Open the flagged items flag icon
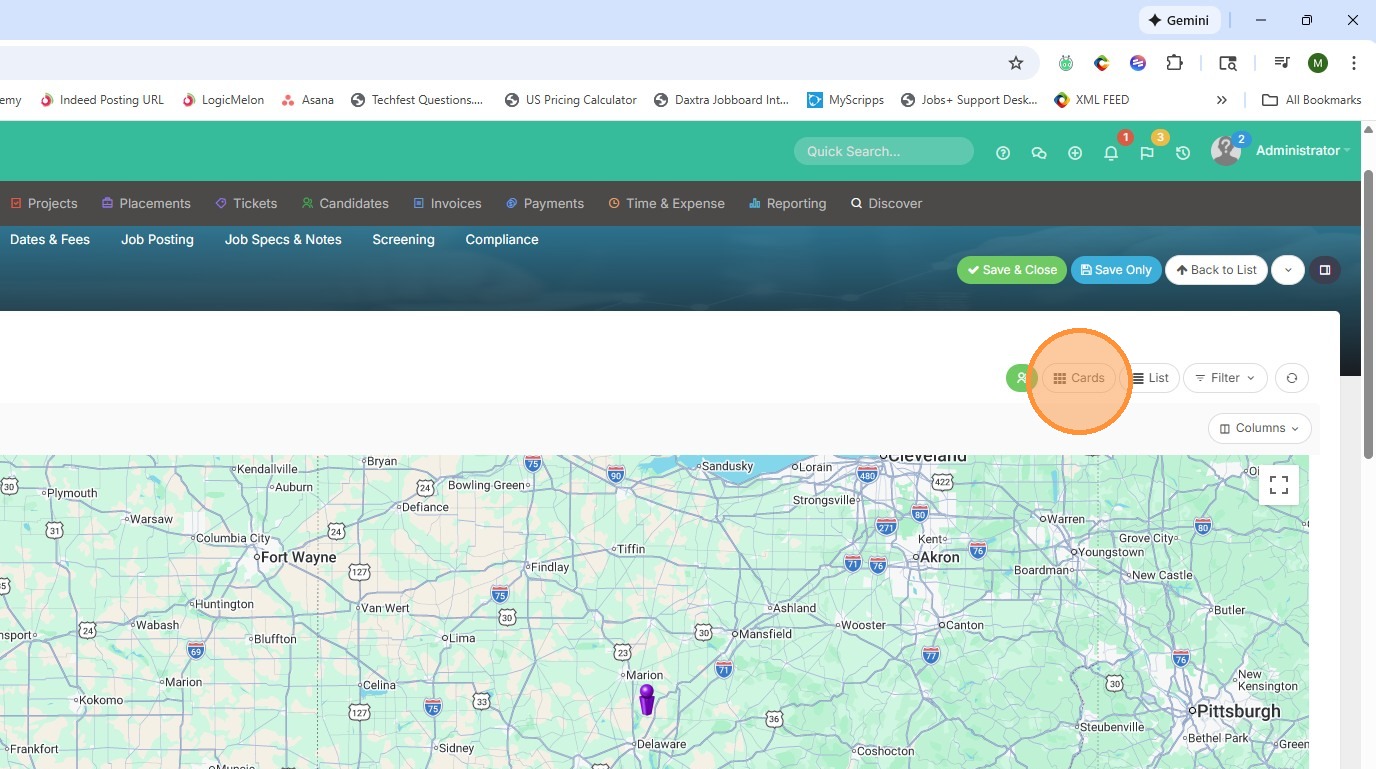Image resolution: width=1376 pixels, height=769 pixels. (x=1147, y=153)
